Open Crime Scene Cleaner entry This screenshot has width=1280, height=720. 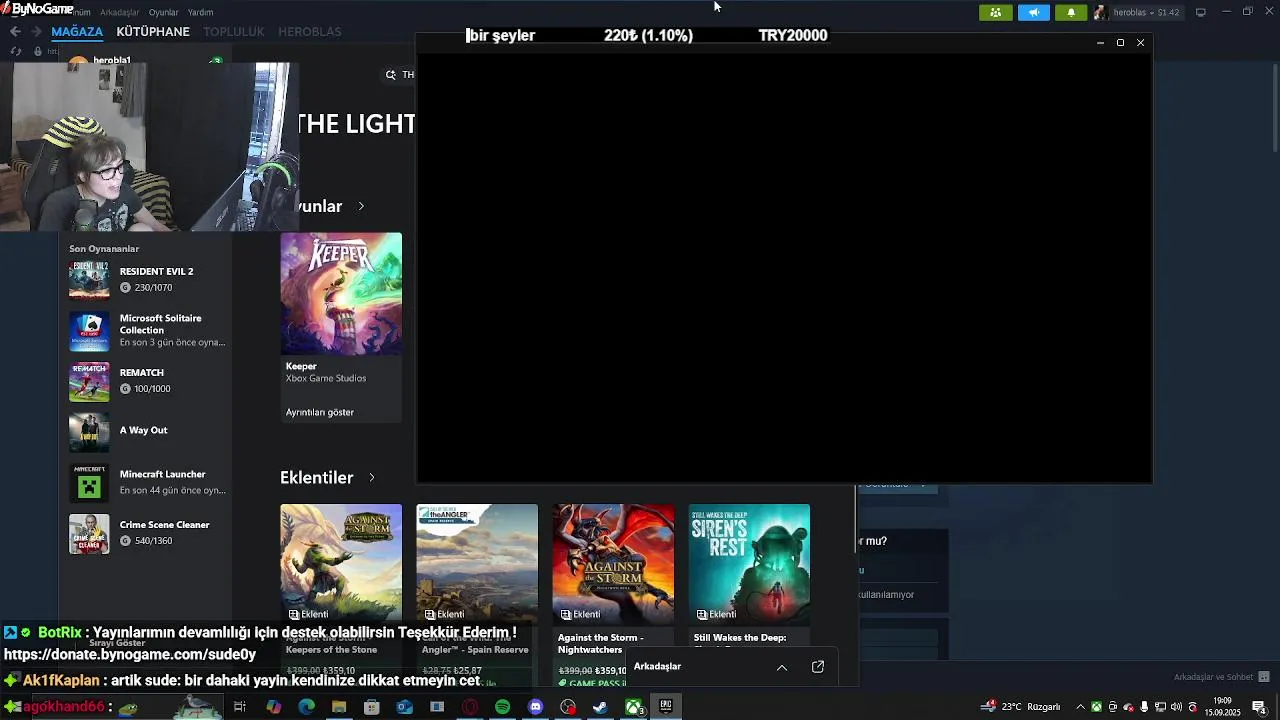149,532
